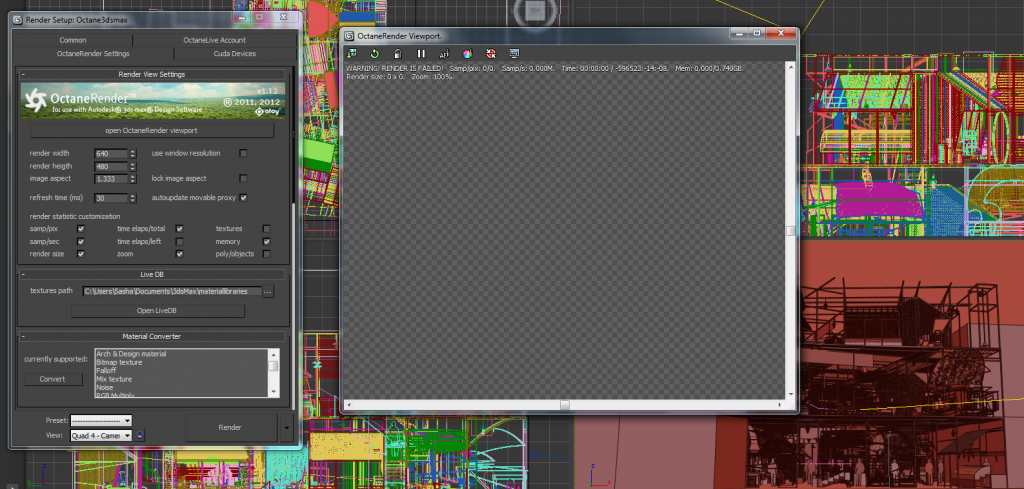Switch to the OctaneLive Account tab
Viewport: 1024px width, 489px height.
coord(214,40)
